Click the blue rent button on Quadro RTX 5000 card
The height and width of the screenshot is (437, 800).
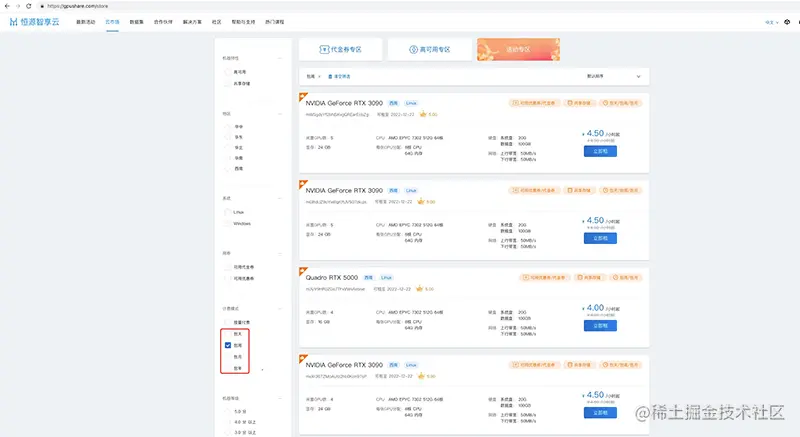[600, 326]
